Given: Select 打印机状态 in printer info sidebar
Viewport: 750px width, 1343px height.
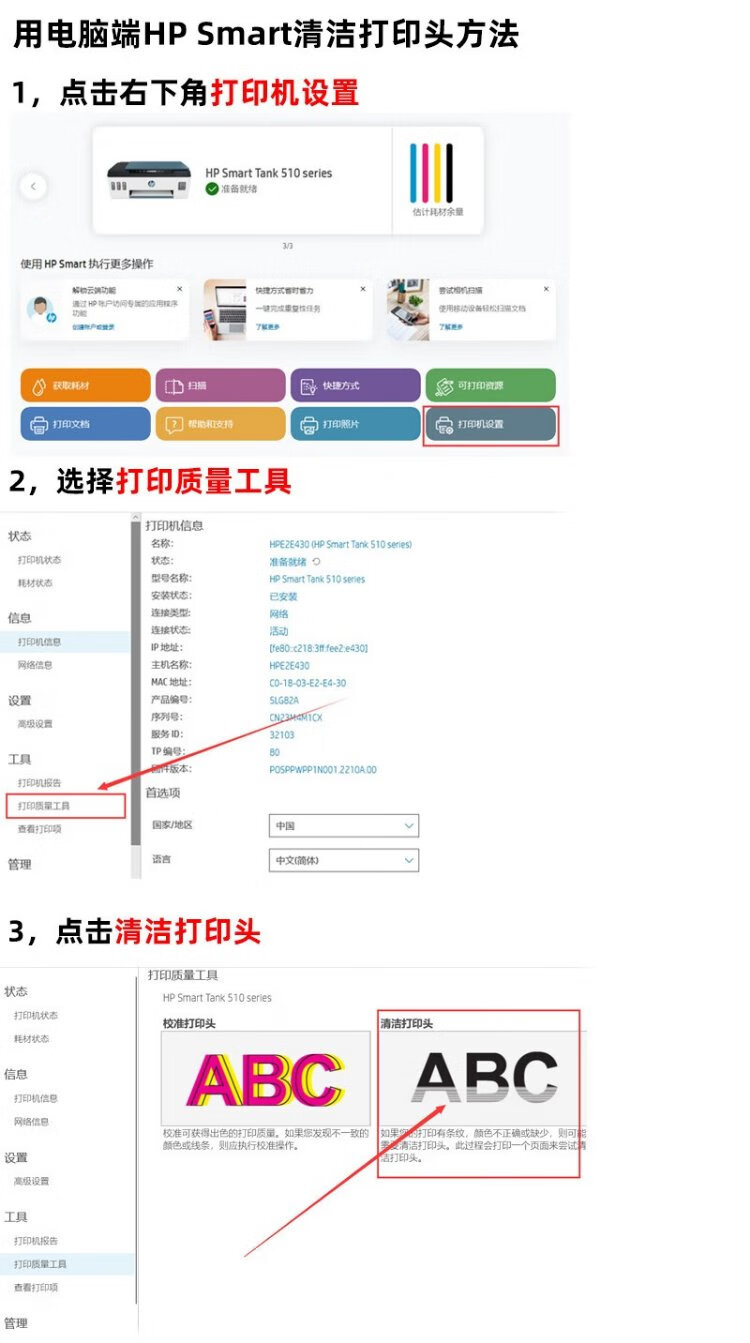Looking at the screenshot, I should click(x=39, y=560).
